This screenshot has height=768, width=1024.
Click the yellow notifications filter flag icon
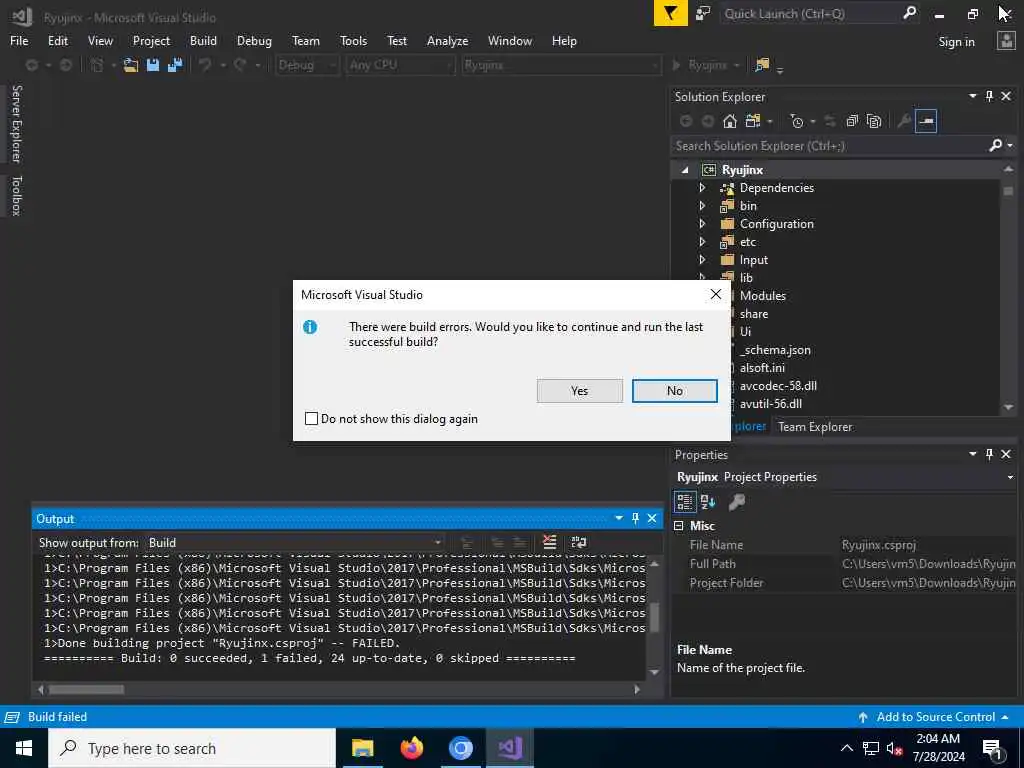click(670, 13)
